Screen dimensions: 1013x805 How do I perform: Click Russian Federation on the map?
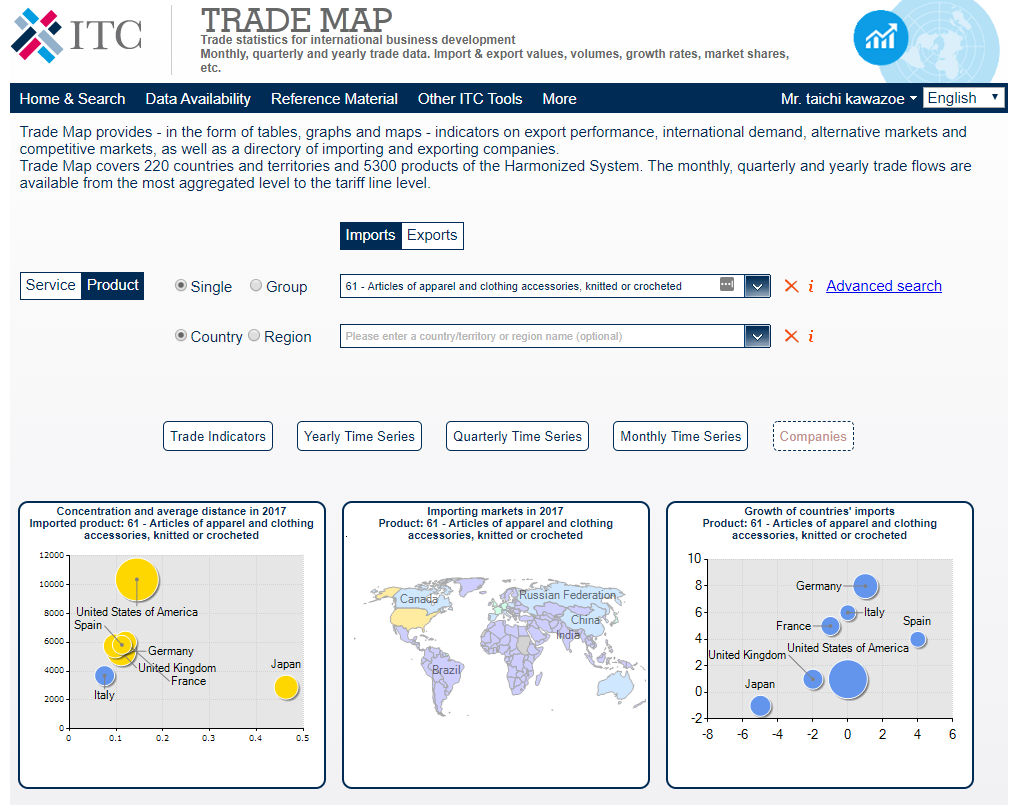[567, 594]
